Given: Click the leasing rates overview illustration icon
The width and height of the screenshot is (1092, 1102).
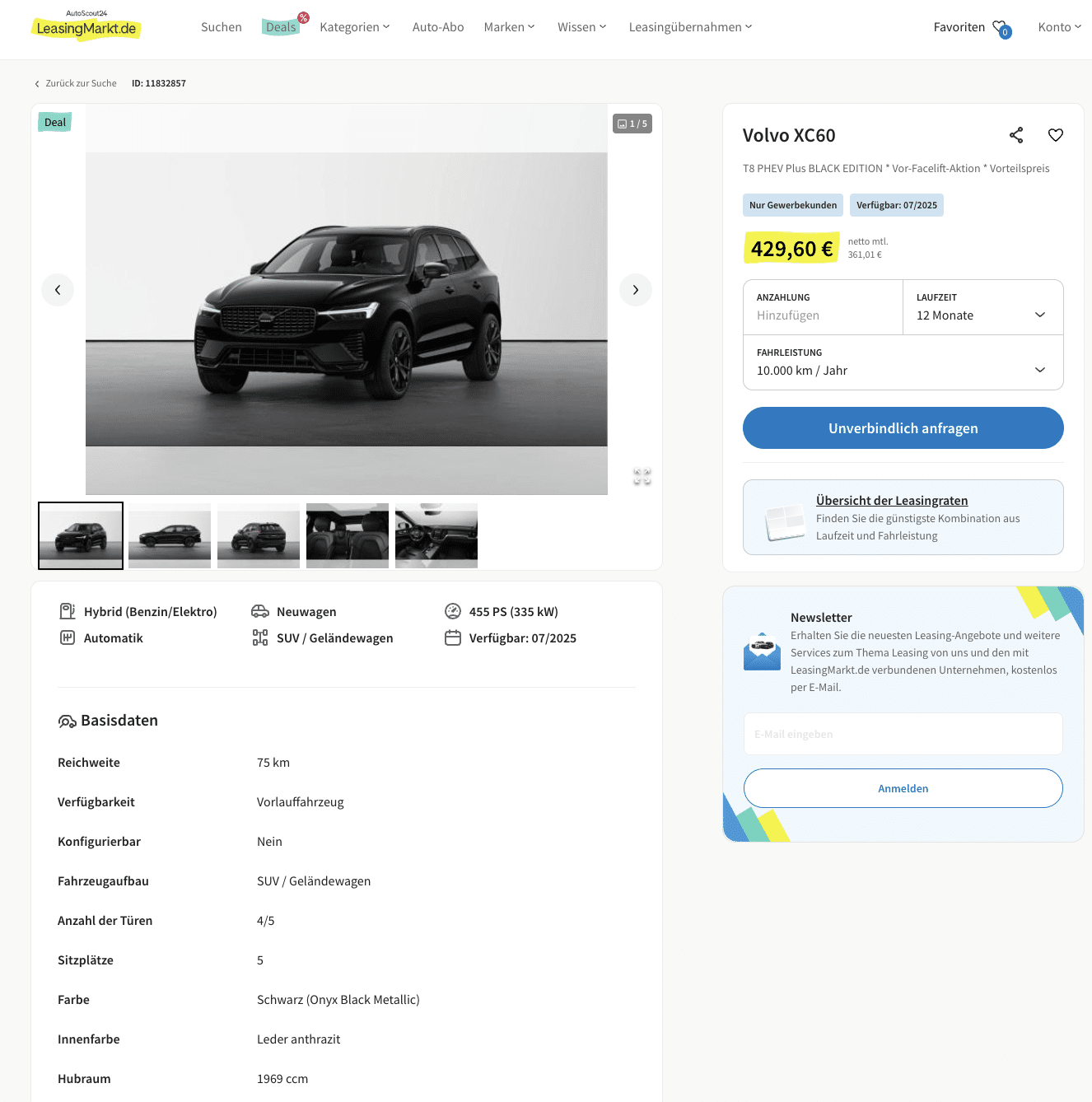Looking at the screenshot, I should [785, 522].
